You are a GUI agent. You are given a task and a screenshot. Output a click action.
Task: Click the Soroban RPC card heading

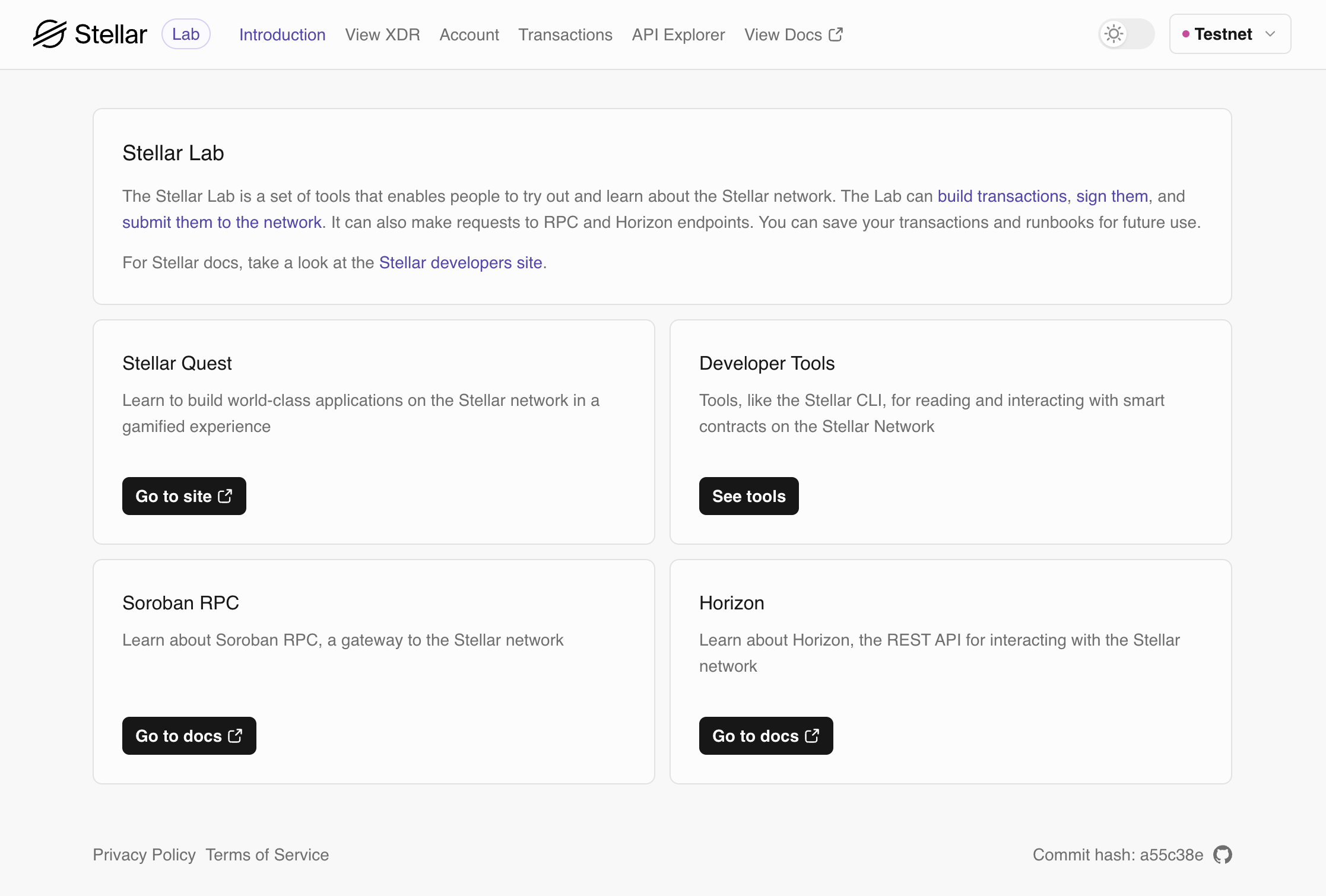pyautogui.click(x=180, y=603)
